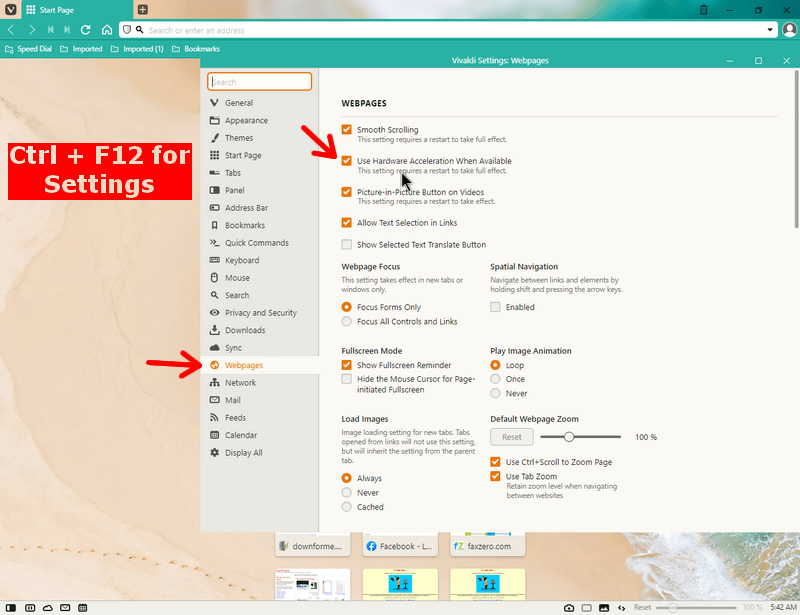Click the tab tiling icon in status bar
The width and height of the screenshot is (800, 615).
(587, 608)
